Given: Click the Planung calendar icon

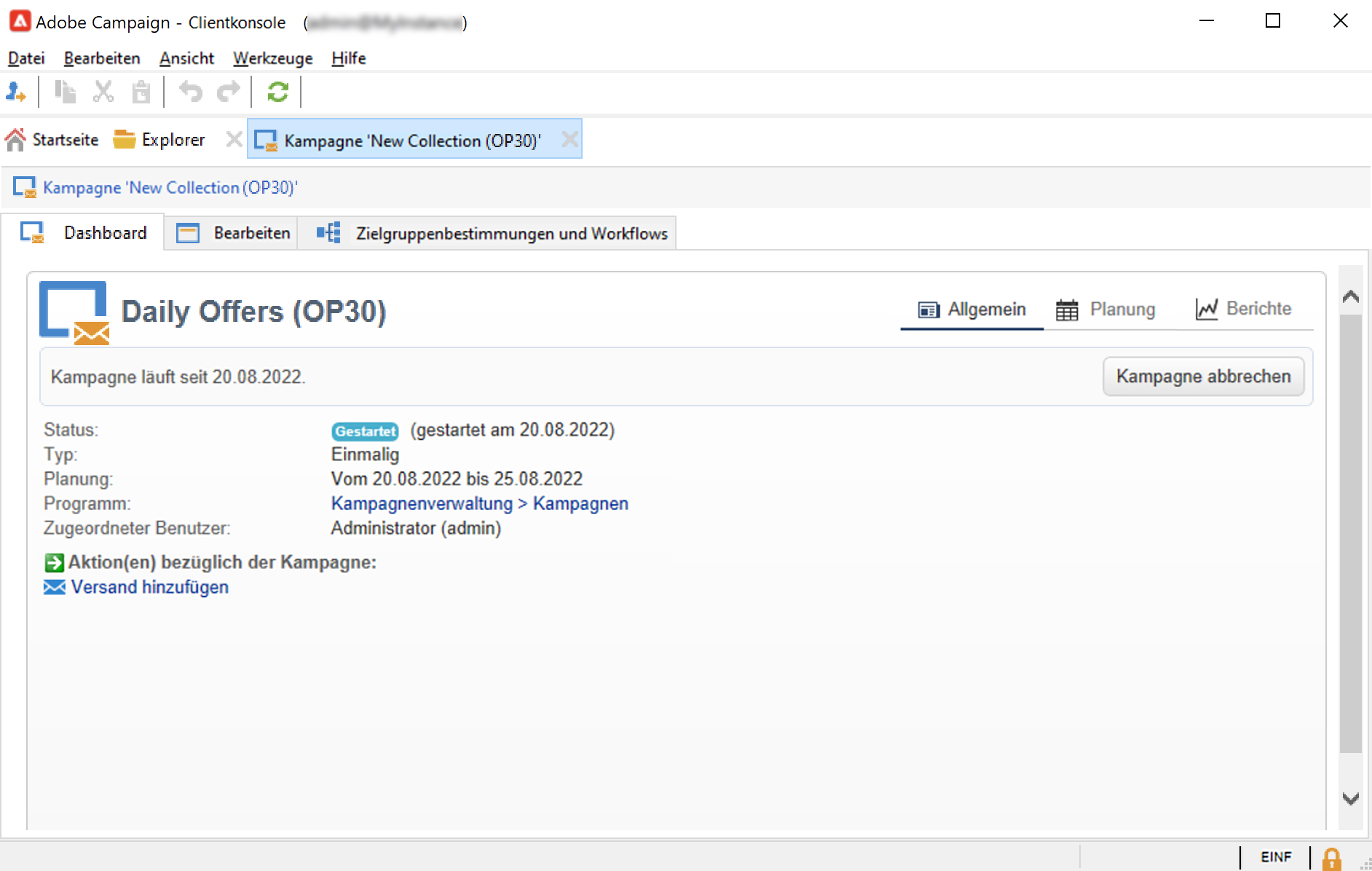Looking at the screenshot, I should pyautogui.click(x=1067, y=310).
